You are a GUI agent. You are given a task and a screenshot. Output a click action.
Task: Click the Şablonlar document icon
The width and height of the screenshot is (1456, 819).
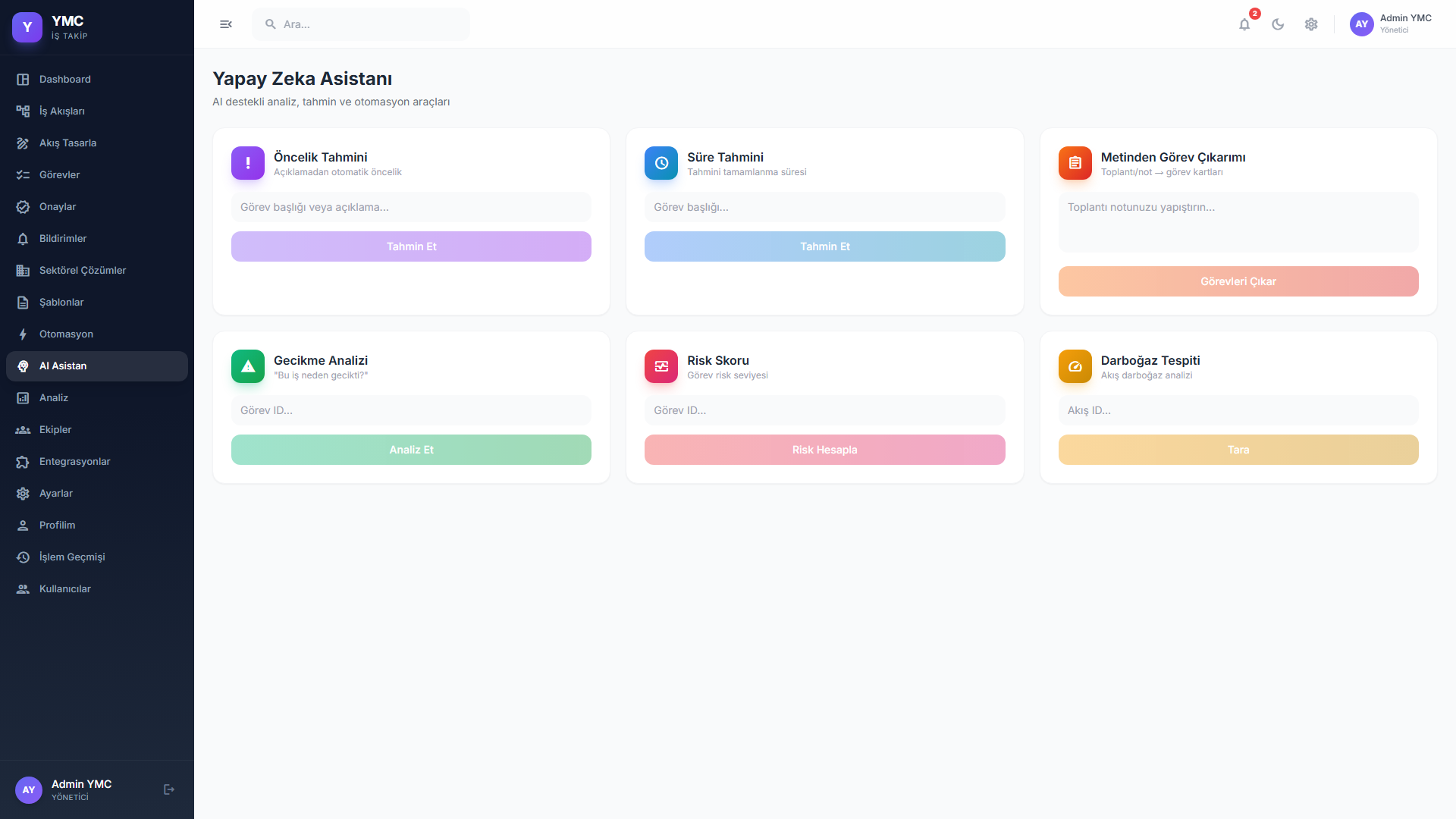23,303
